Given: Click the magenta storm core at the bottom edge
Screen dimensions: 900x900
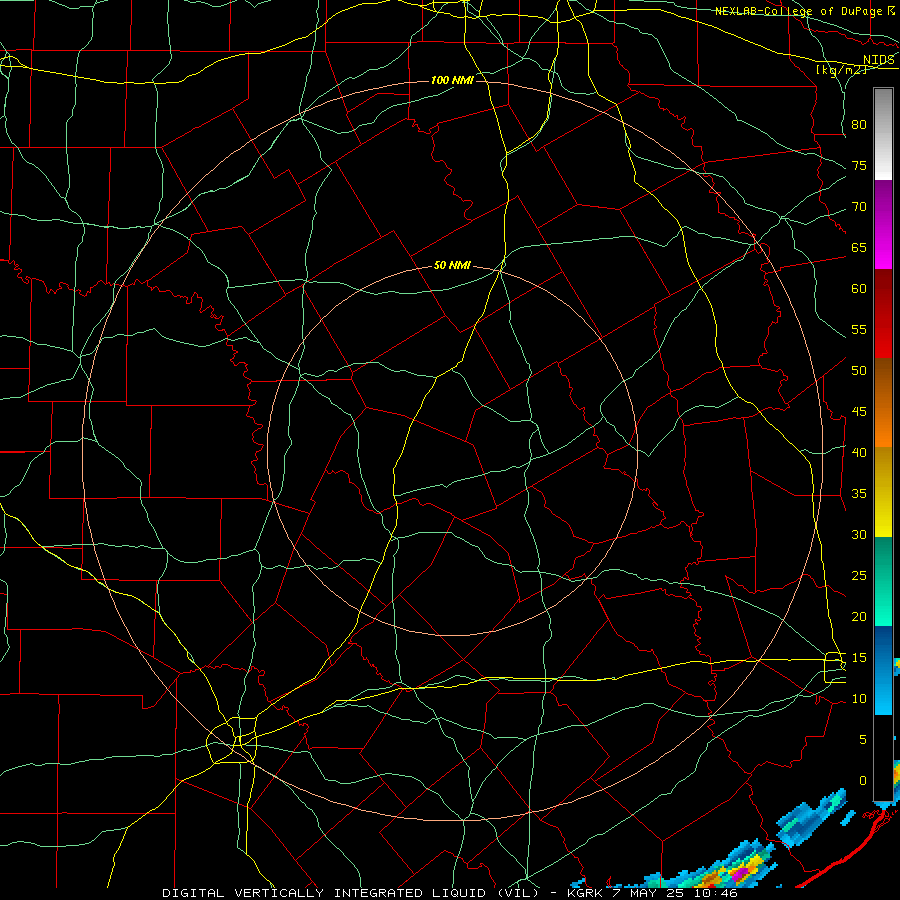Looking at the screenshot, I should tap(741, 873).
